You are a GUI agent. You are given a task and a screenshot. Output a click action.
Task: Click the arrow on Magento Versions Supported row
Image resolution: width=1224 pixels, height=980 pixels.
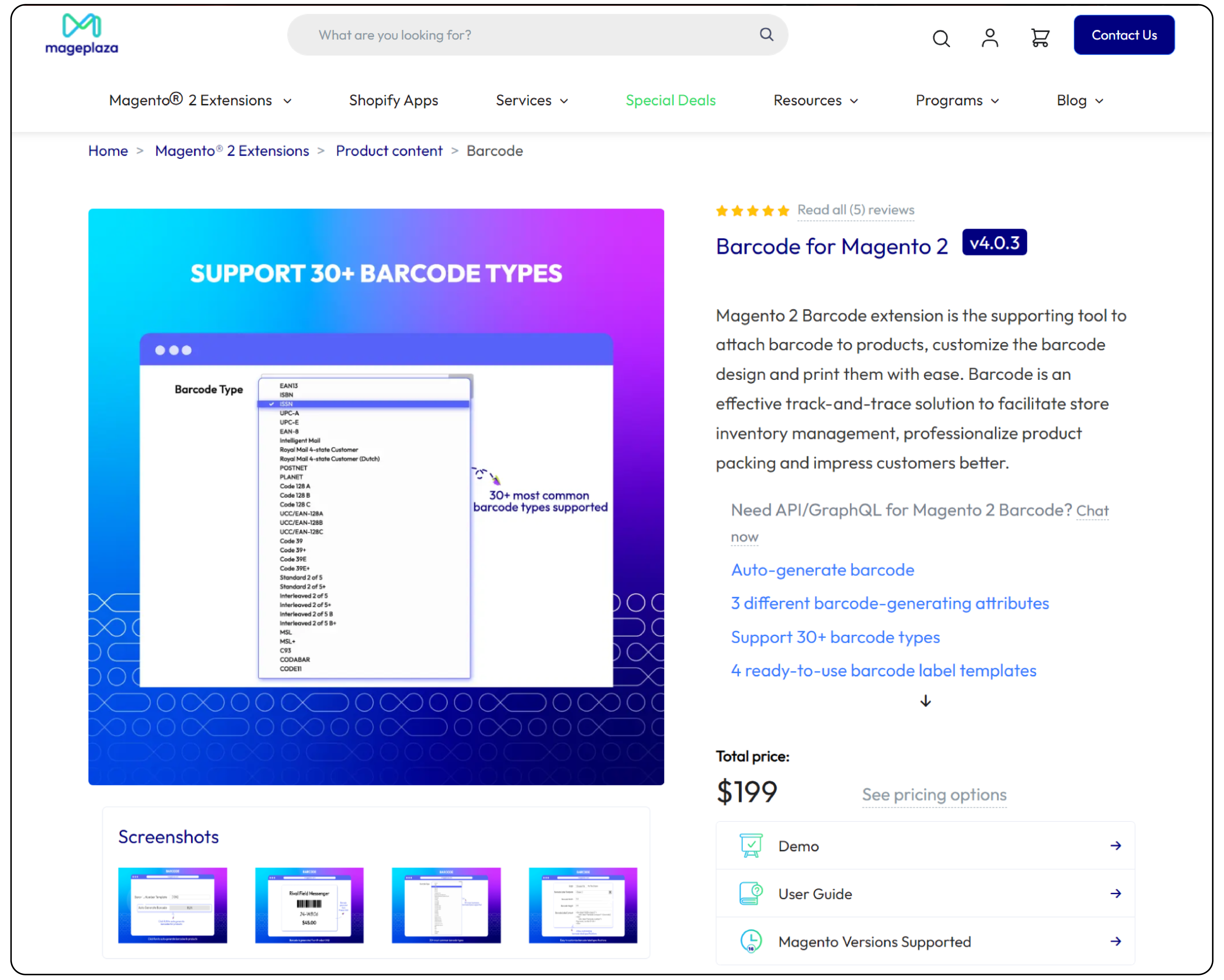(x=1116, y=941)
